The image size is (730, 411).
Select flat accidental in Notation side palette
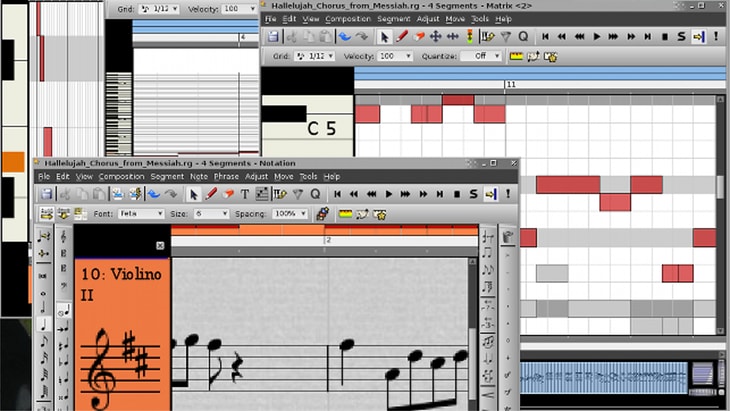[x=63, y=362]
